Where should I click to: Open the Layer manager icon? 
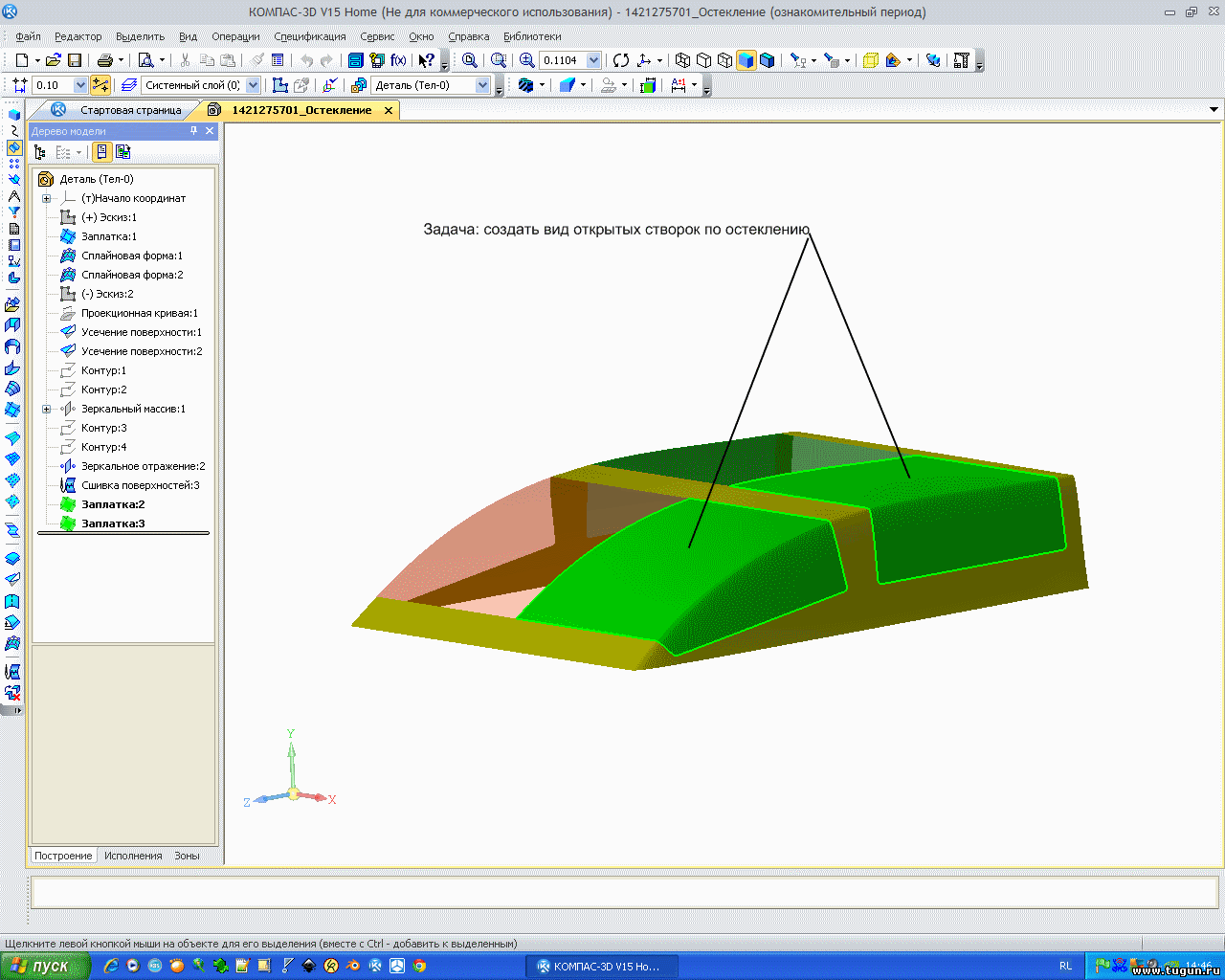pyautogui.click(x=129, y=85)
